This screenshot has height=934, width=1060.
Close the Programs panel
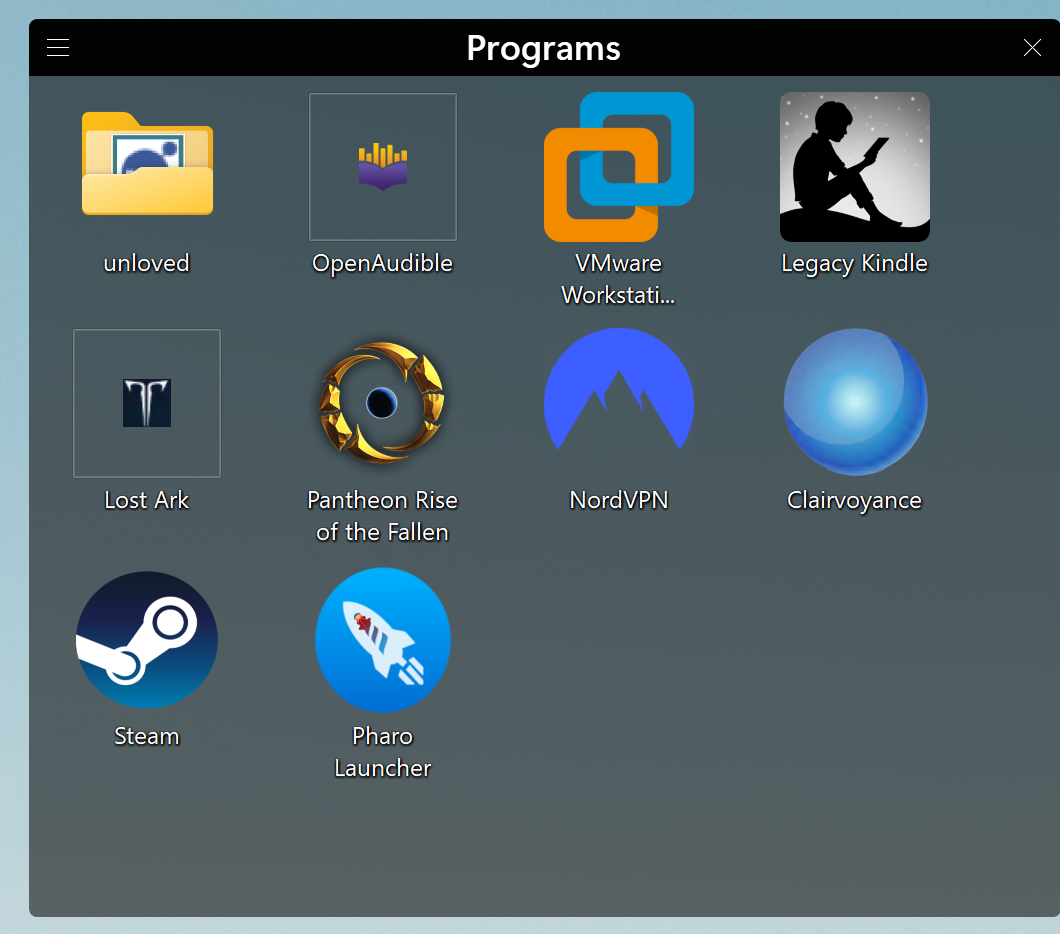tap(1032, 48)
